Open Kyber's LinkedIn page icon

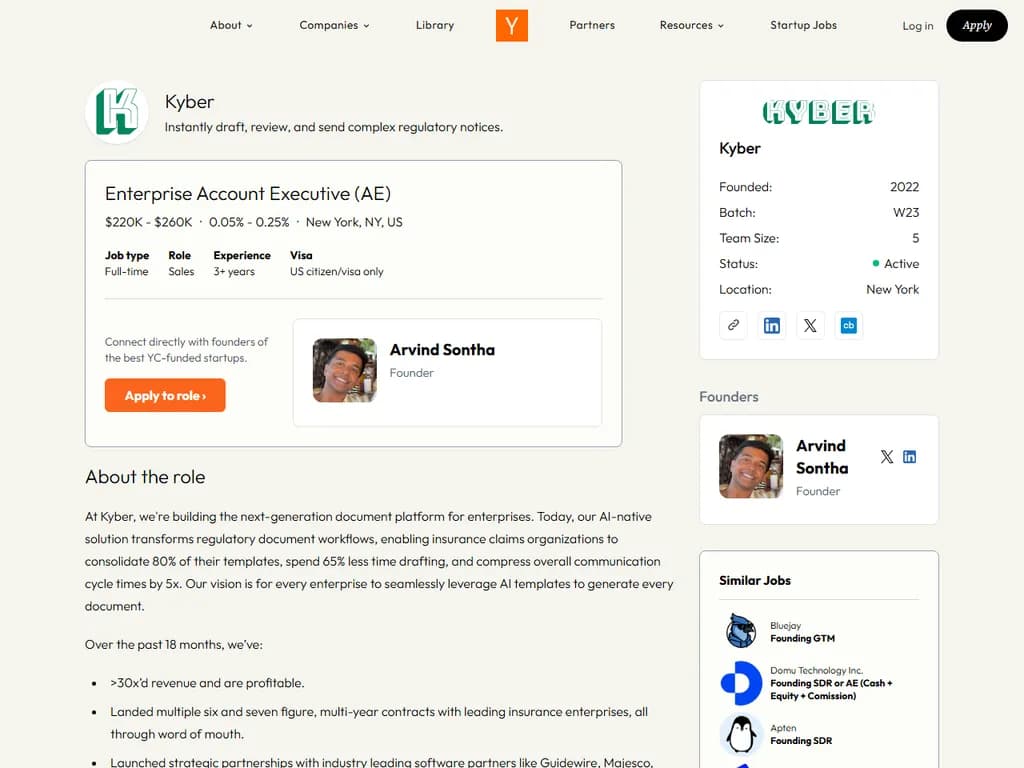point(771,325)
